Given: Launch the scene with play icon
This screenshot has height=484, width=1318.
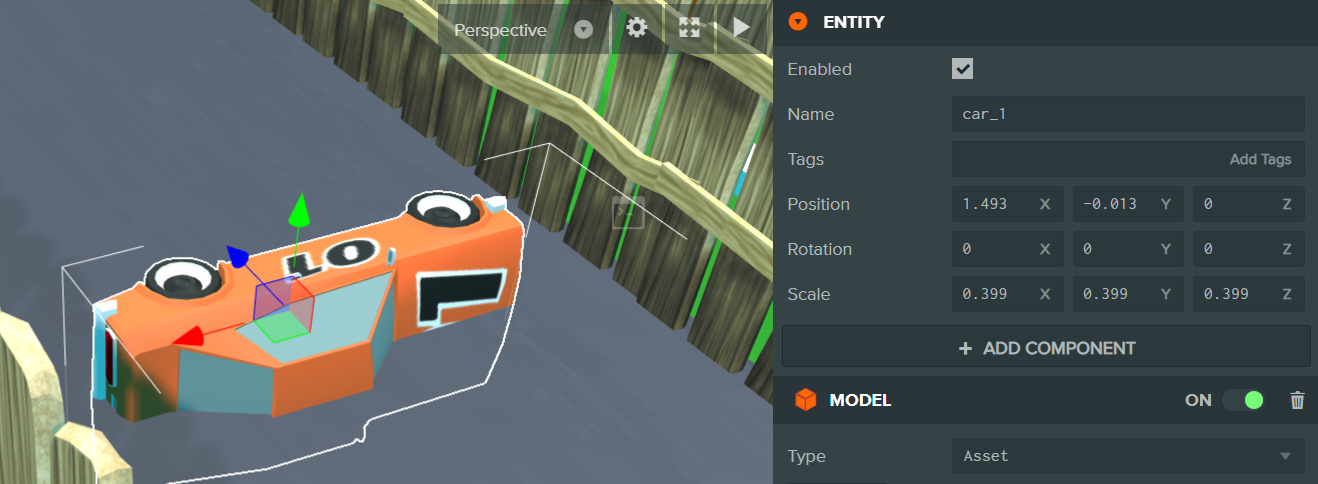Looking at the screenshot, I should pos(741,28).
